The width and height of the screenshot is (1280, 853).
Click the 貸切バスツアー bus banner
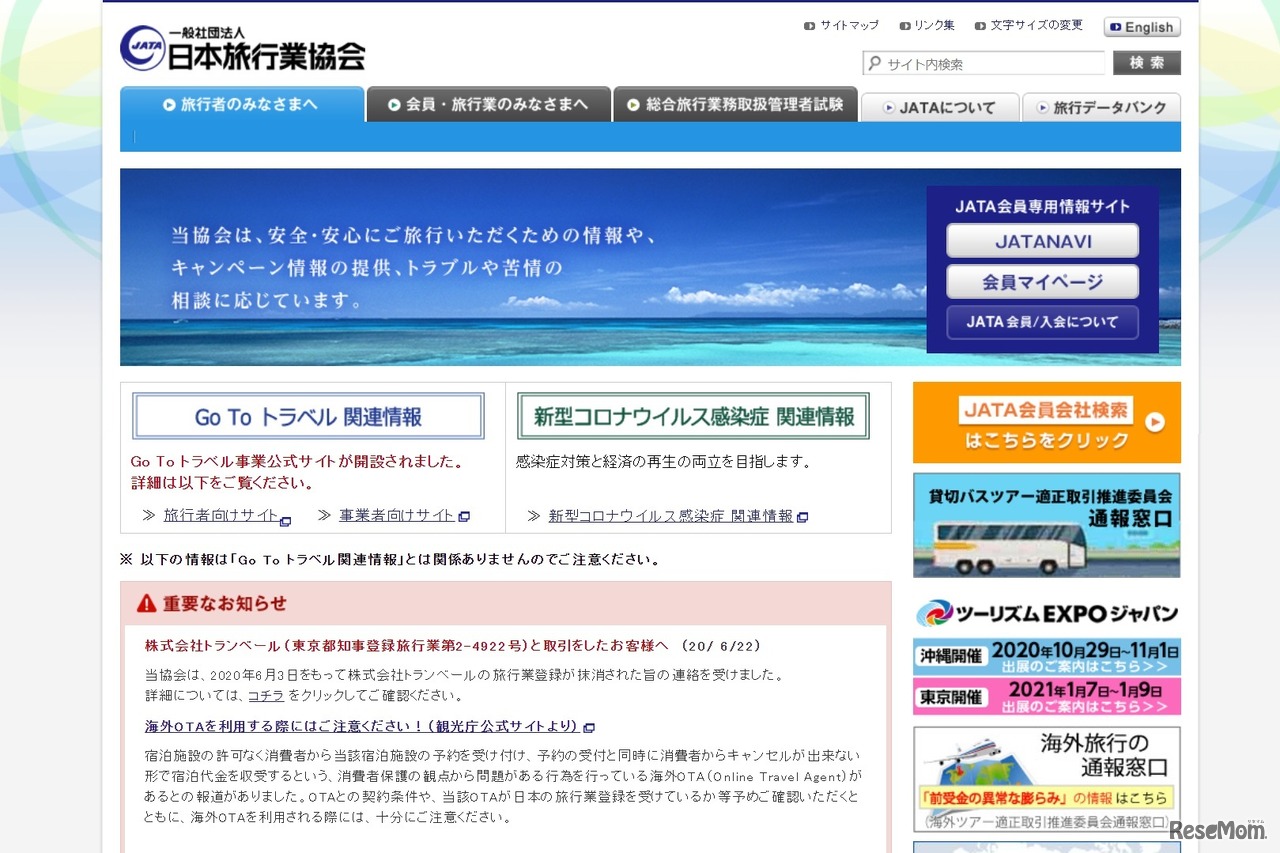point(1045,524)
